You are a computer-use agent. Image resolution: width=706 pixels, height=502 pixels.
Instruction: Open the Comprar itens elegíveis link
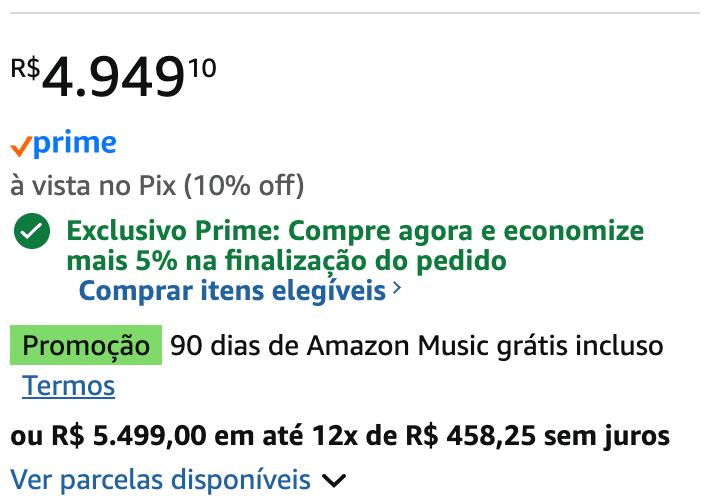pyautogui.click(x=232, y=291)
